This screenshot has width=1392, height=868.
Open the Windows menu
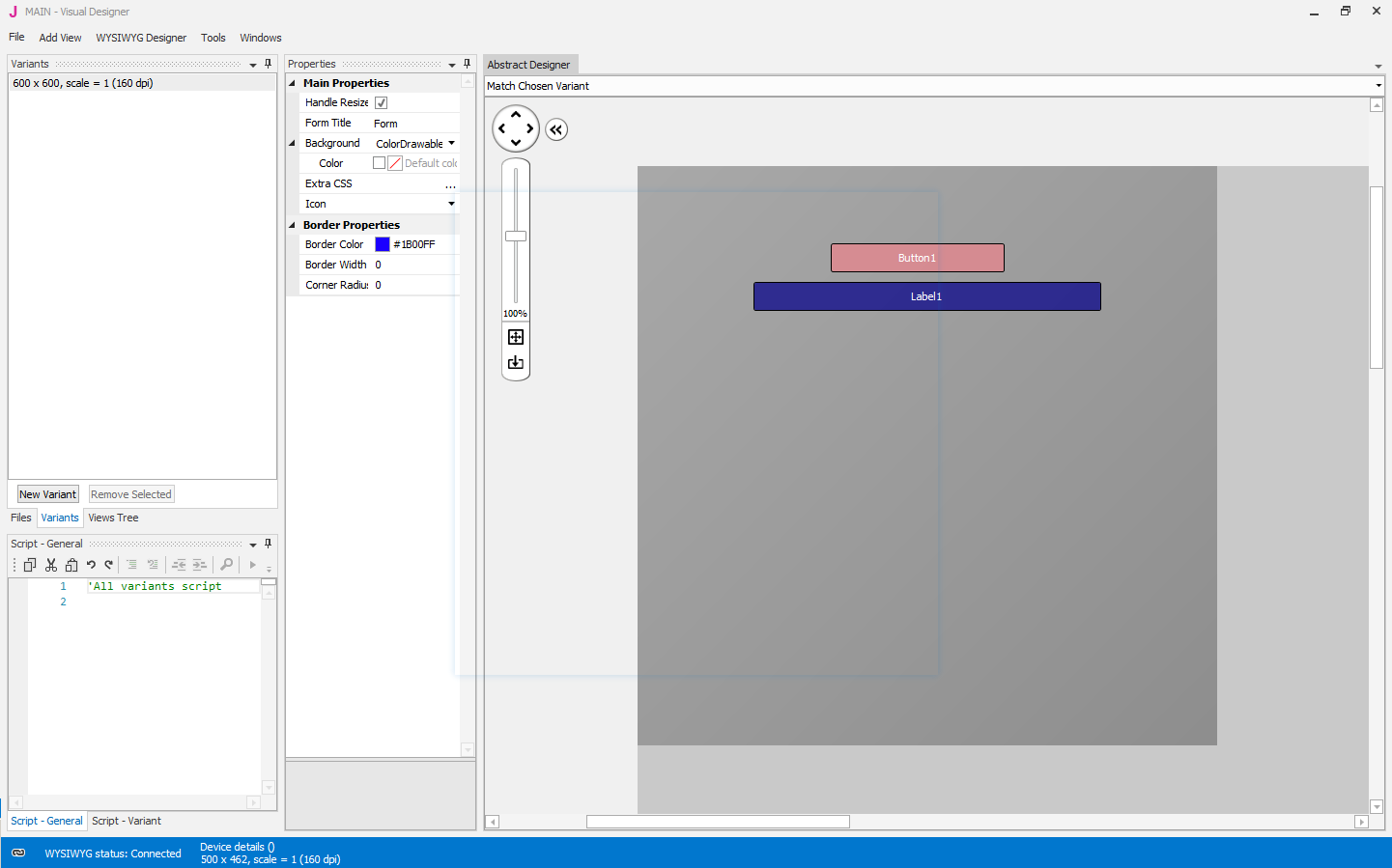pos(261,38)
